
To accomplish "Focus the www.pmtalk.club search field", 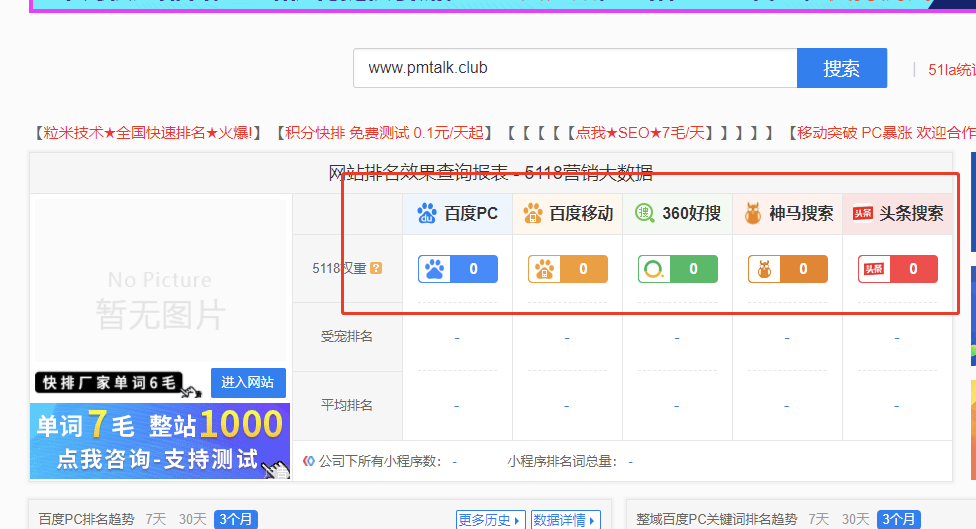I will pos(575,68).
